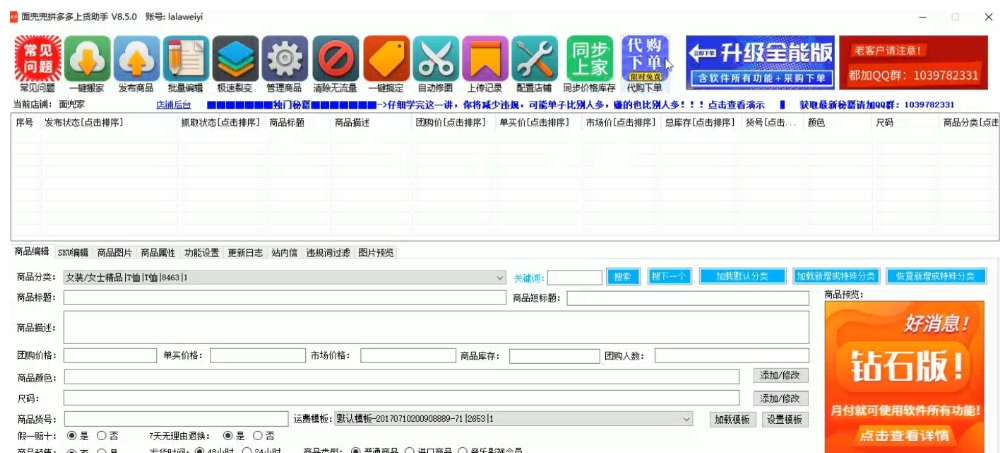
Task: Click the red QQ群 notice banner
Action: point(913,62)
